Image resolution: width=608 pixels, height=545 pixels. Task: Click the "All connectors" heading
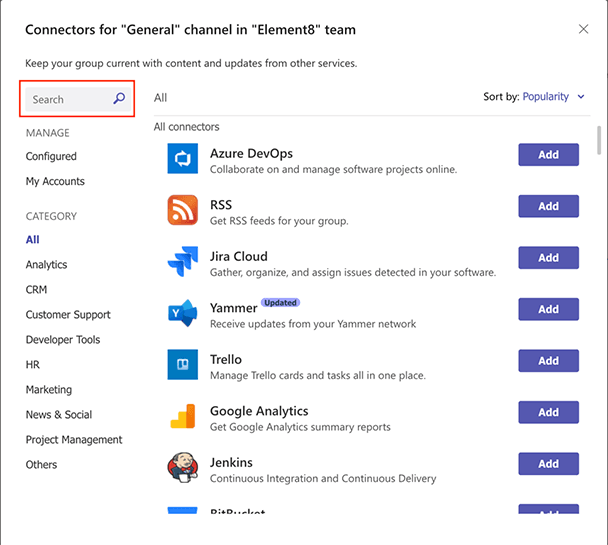pos(187,127)
